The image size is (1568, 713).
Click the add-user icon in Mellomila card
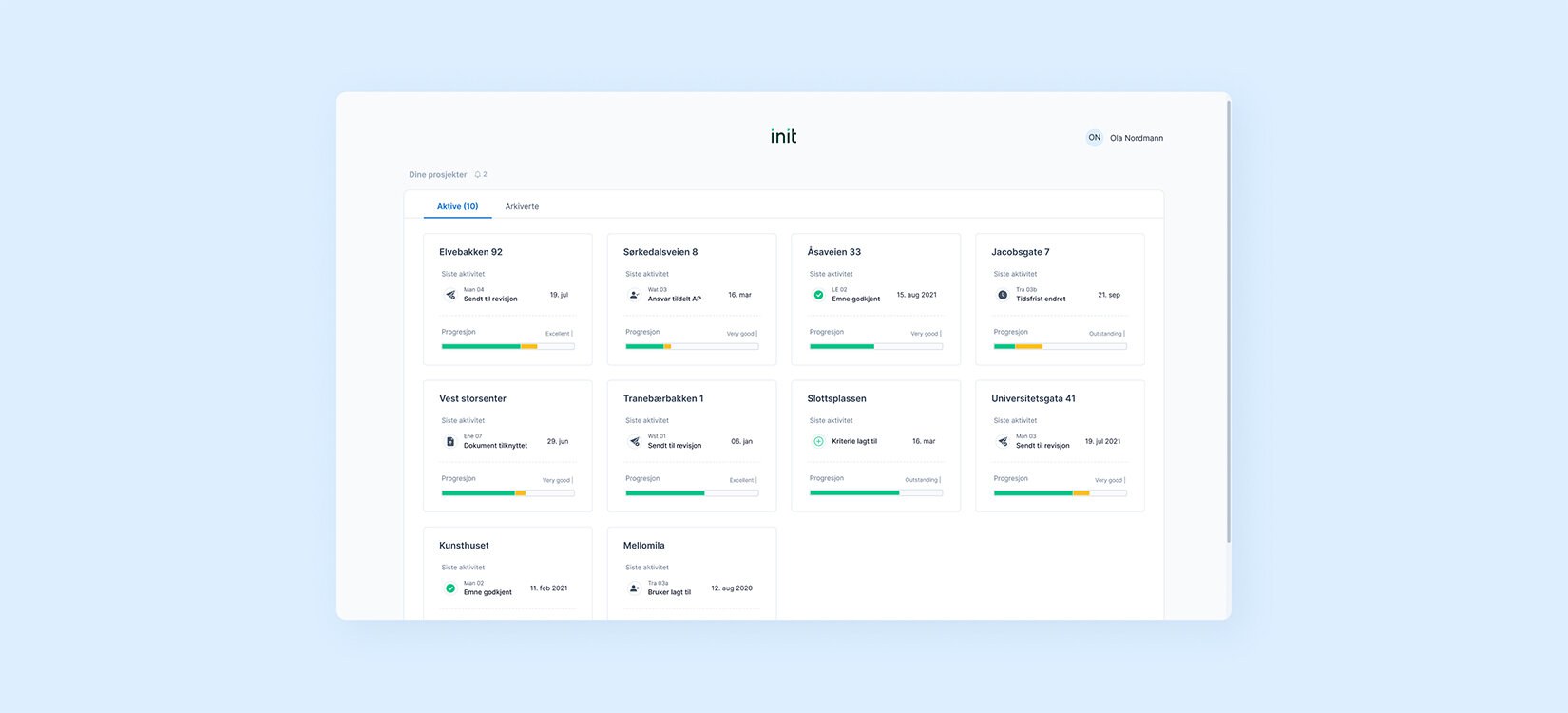[x=635, y=588]
